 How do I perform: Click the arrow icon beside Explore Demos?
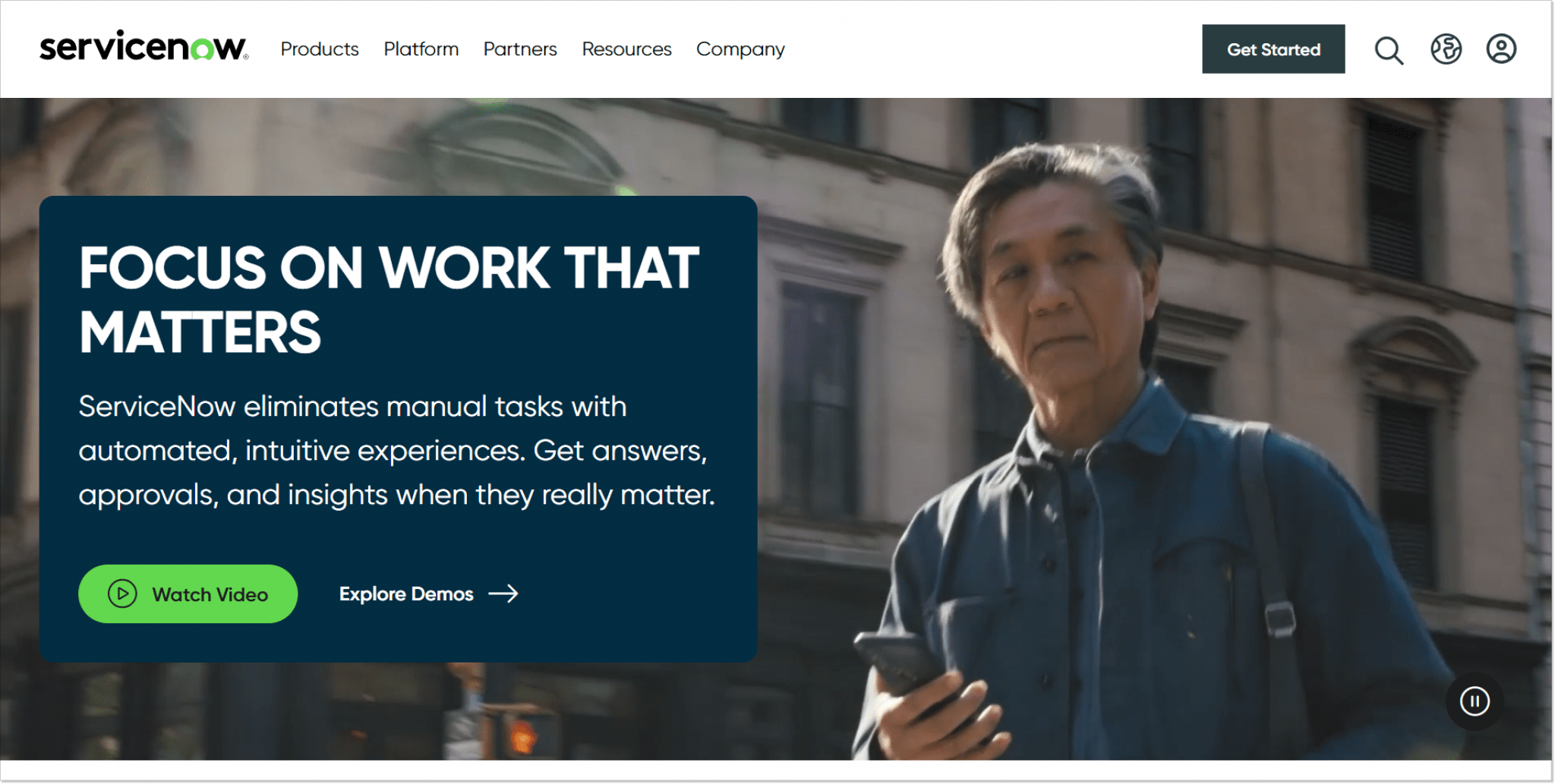(x=503, y=594)
